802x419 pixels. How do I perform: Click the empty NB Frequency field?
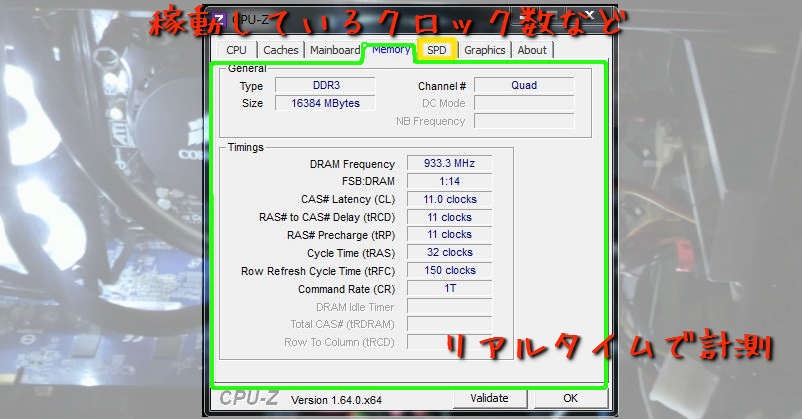[524, 121]
